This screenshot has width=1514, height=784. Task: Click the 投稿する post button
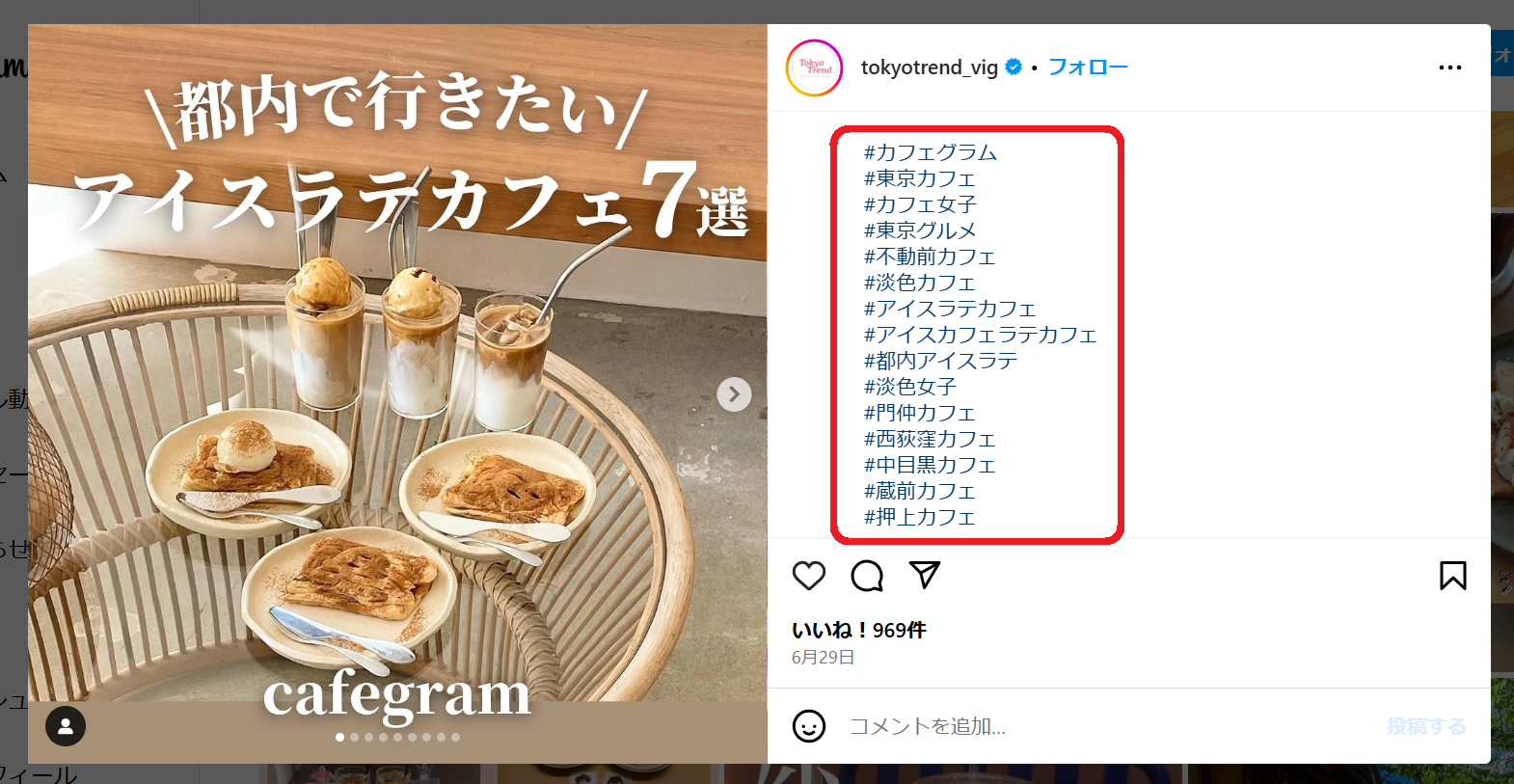pos(1426,726)
